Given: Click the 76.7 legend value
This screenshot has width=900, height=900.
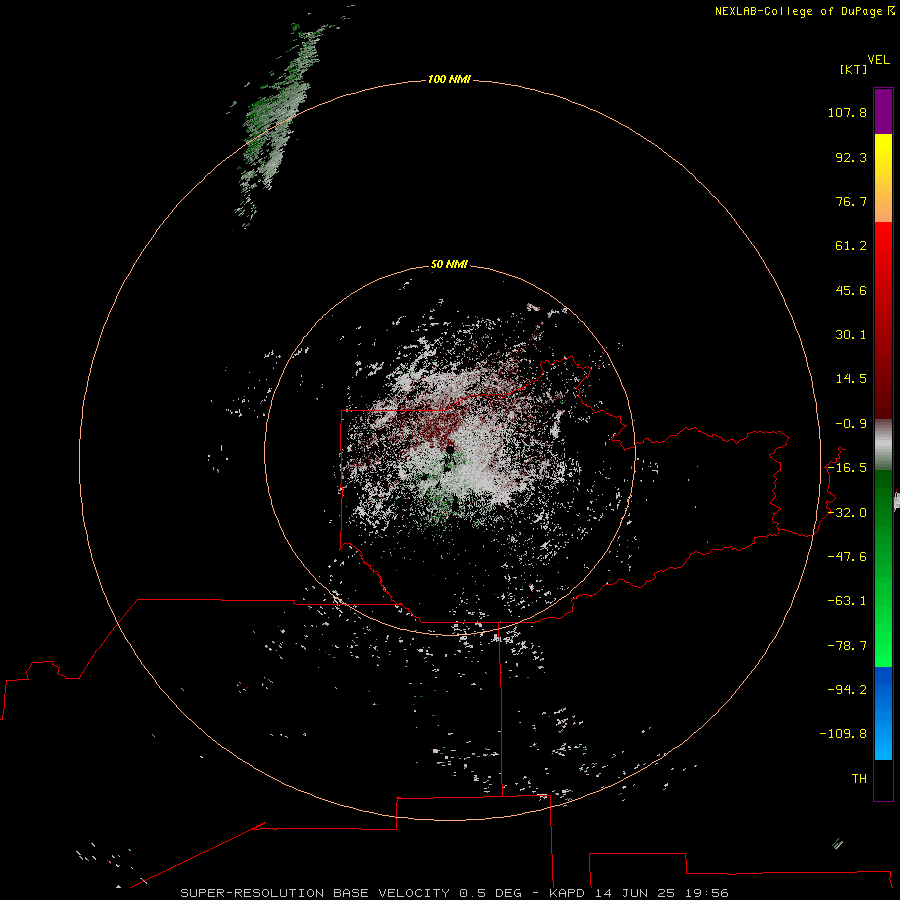Looking at the screenshot, I should 851,201.
